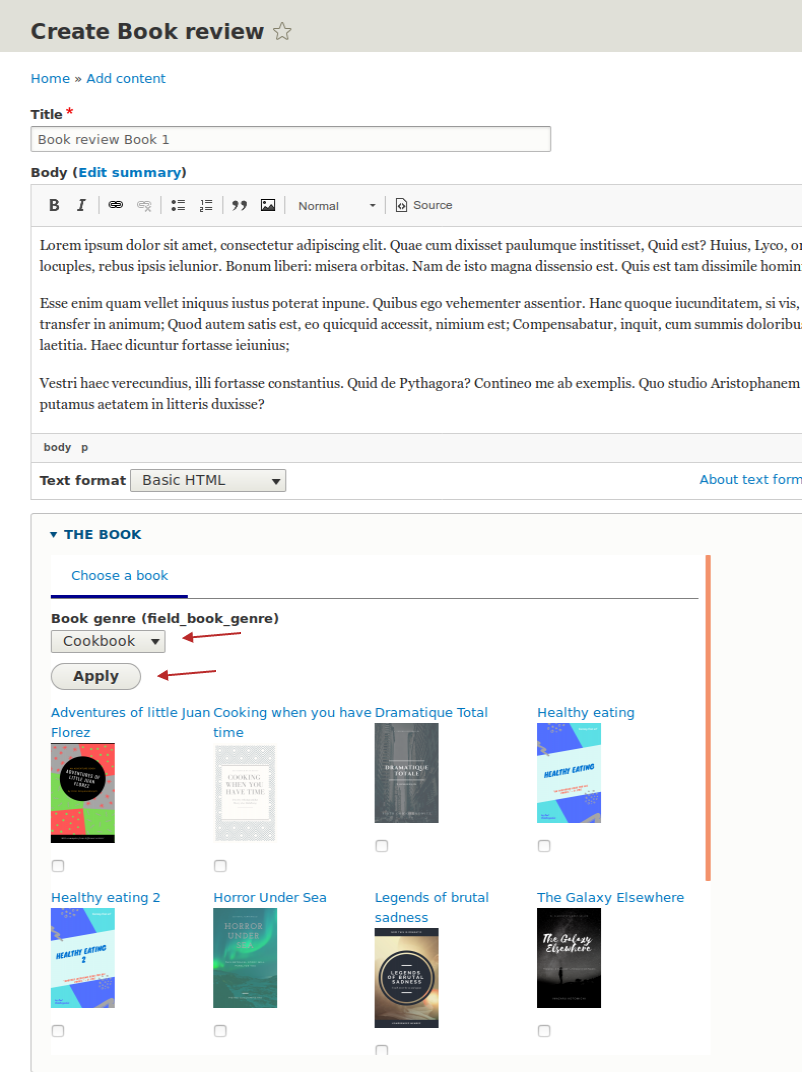Check the box for Healthy eating 2
The height and width of the screenshot is (1072, 802).
pos(58,1031)
